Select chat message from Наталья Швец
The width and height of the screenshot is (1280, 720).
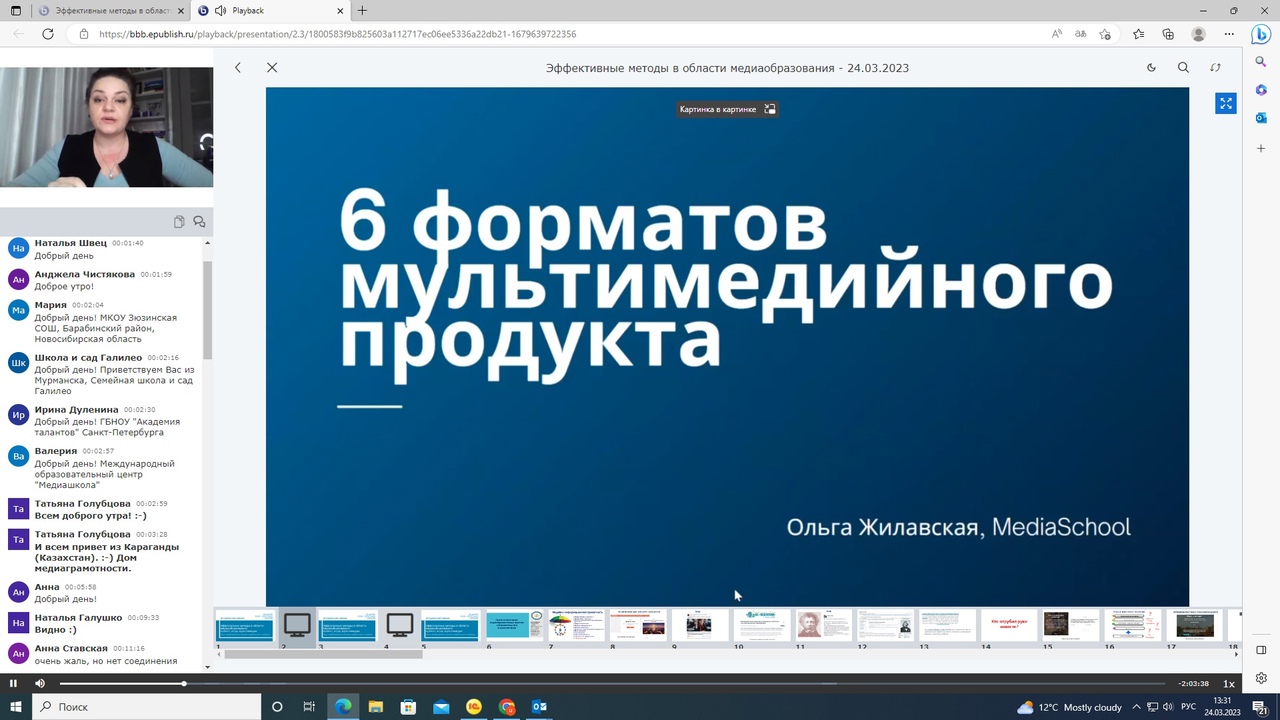(103, 249)
